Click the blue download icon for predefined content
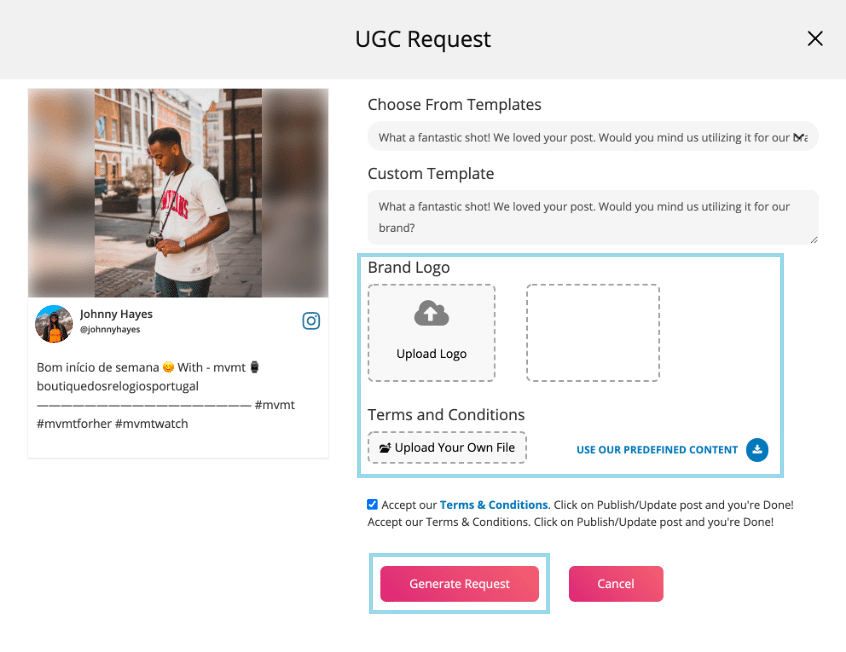Viewport: 846px width, 652px height. pos(757,450)
